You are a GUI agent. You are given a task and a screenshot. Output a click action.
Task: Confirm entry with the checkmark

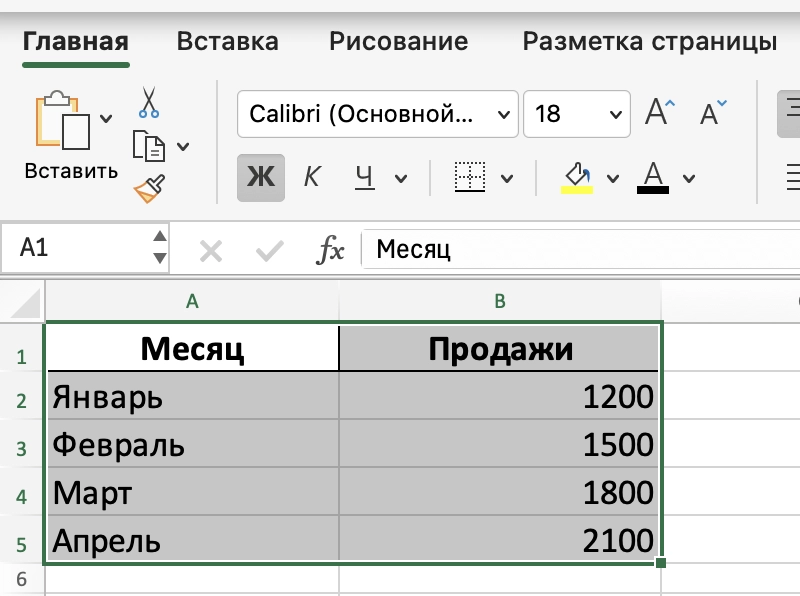click(x=266, y=249)
